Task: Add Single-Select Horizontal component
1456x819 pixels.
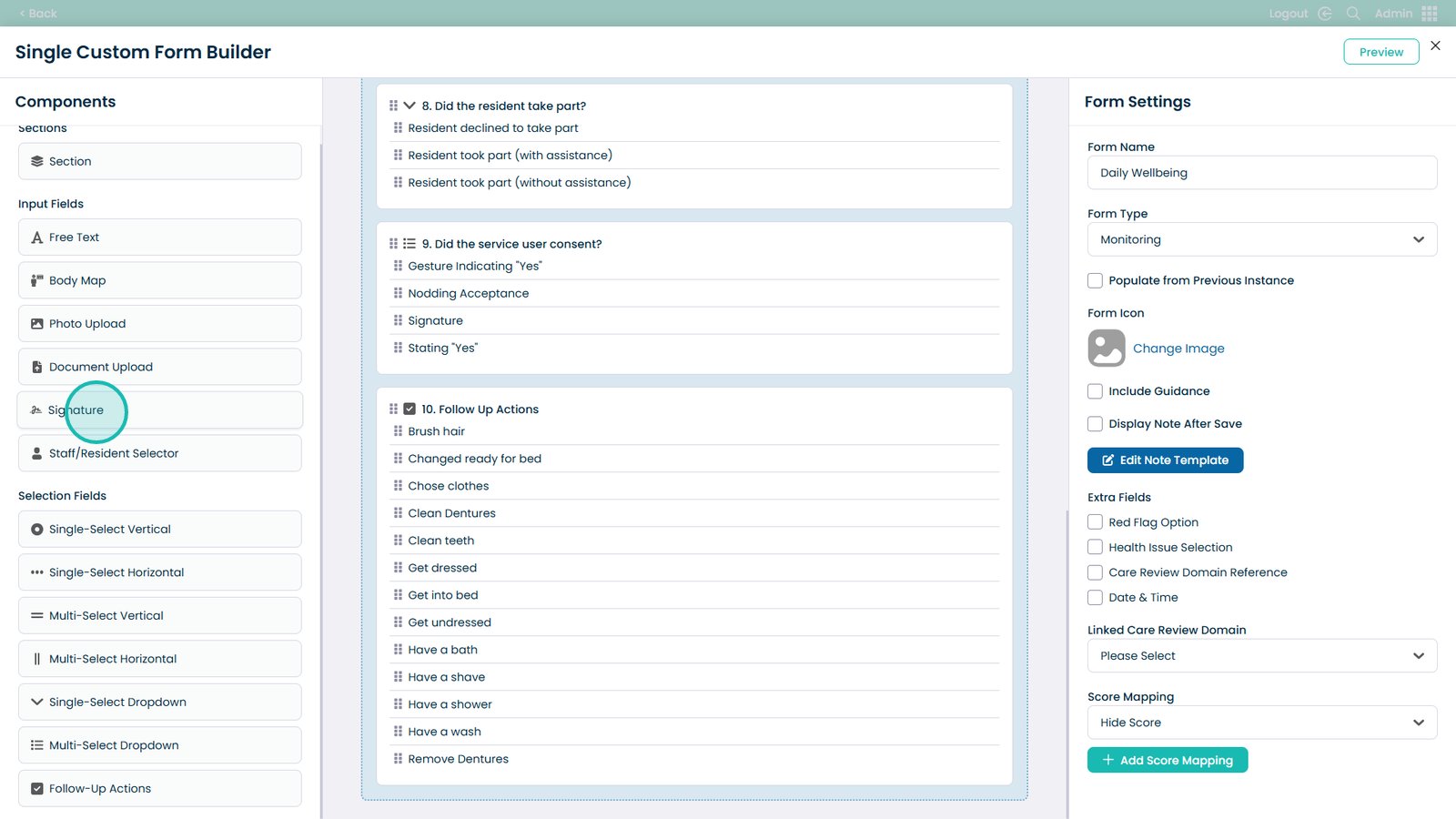Action: (160, 572)
